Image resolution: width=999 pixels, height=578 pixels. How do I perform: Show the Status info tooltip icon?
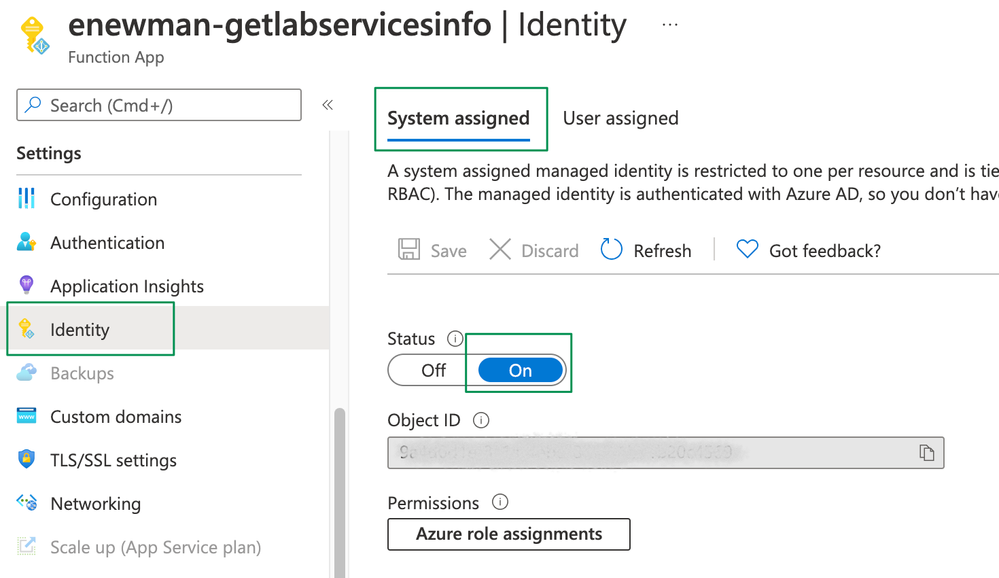(455, 338)
